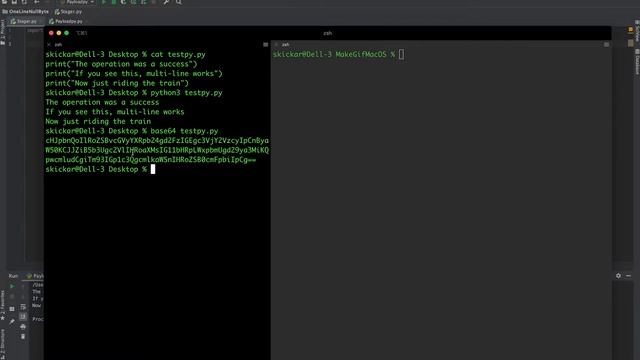Screen dimensions: 640x360
Task: Hide the Run panel with the minimize dash
Action: pos(629,276)
